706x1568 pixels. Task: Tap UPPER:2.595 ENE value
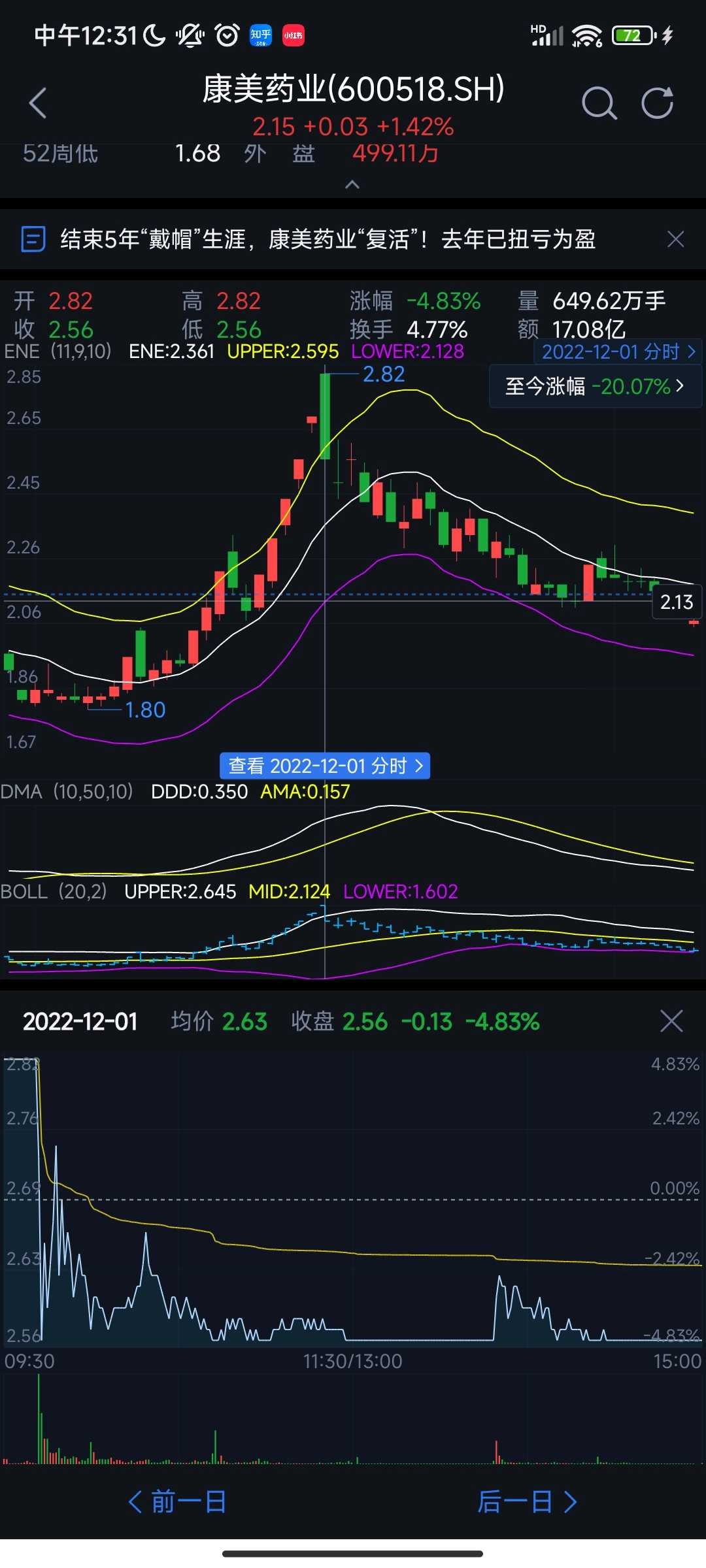point(283,351)
